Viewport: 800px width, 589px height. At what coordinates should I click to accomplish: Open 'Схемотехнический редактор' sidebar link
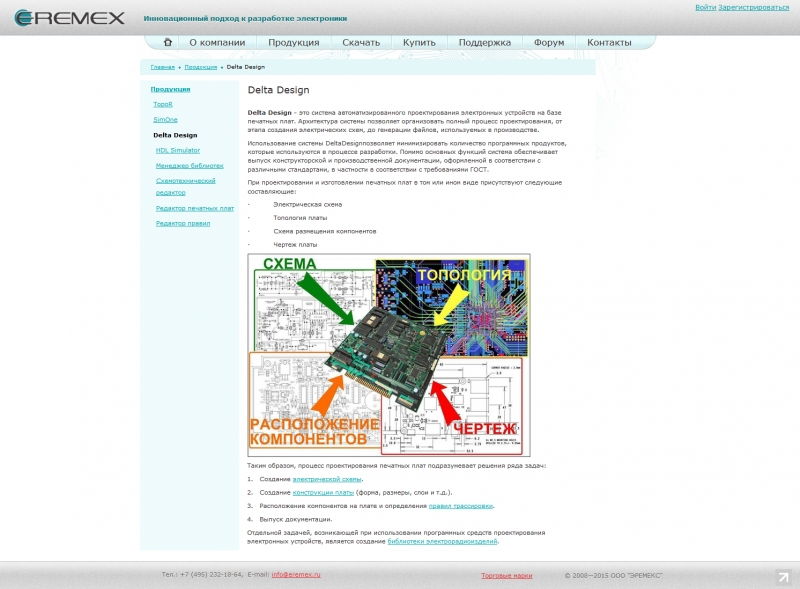click(x=186, y=186)
